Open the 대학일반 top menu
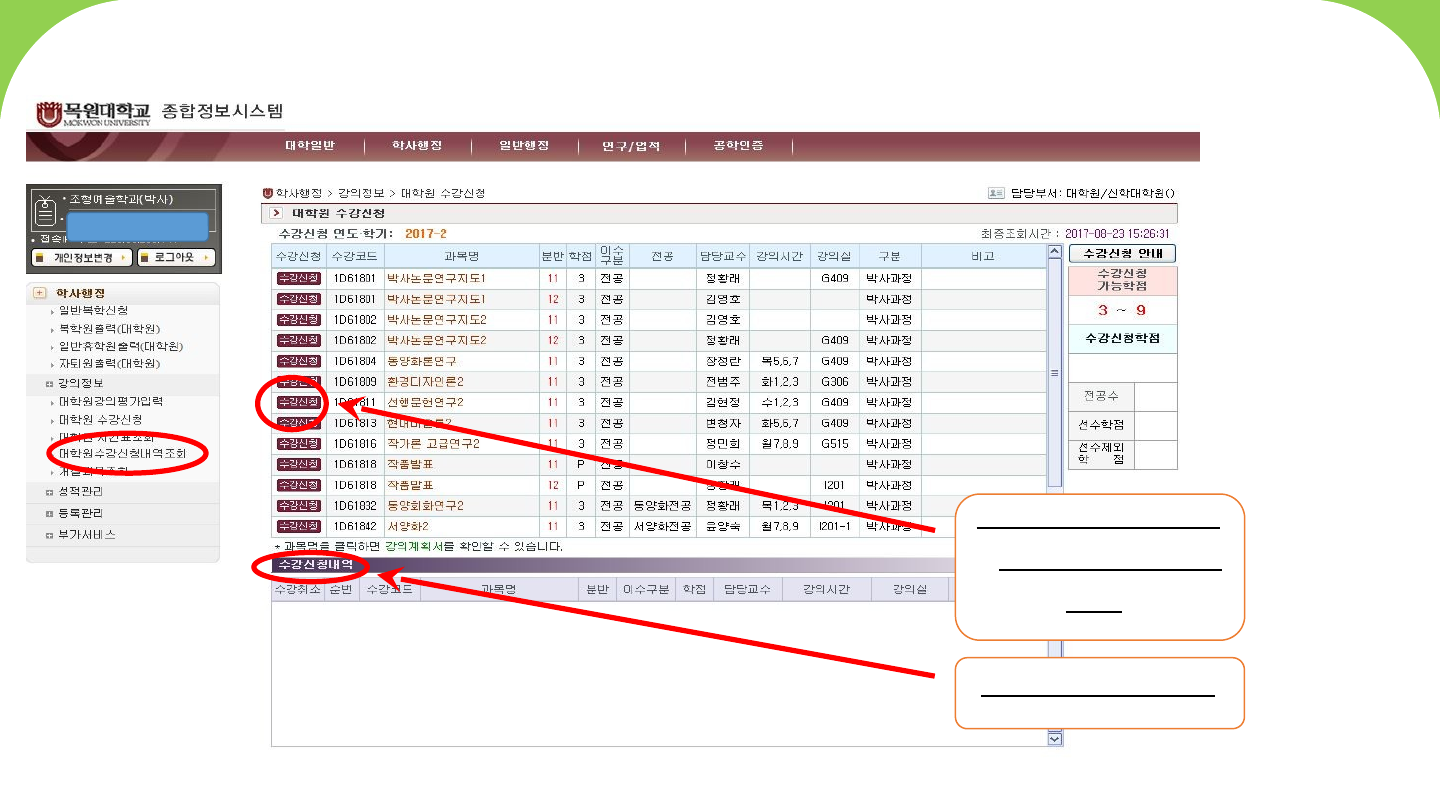1440x810 pixels. tap(310, 146)
